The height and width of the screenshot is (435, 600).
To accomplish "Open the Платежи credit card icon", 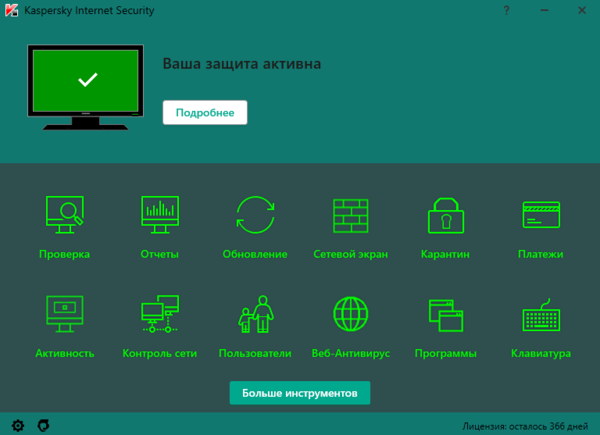I will pos(541,215).
